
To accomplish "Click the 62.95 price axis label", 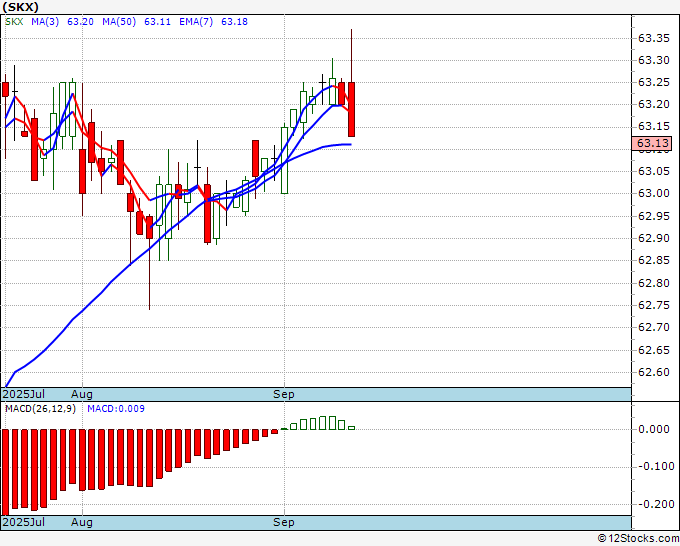I will [654, 216].
